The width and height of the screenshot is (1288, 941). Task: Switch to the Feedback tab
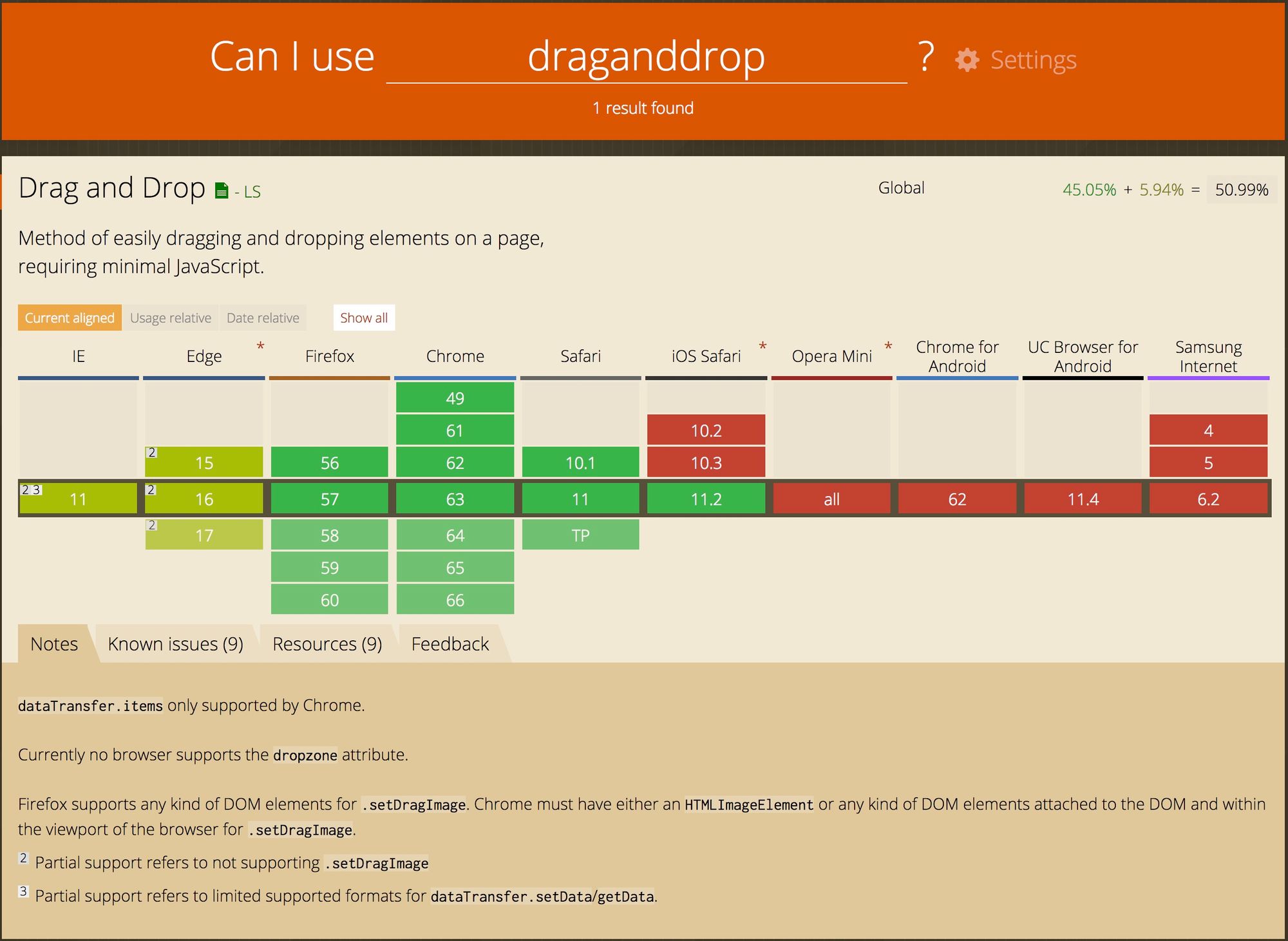click(x=450, y=644)
